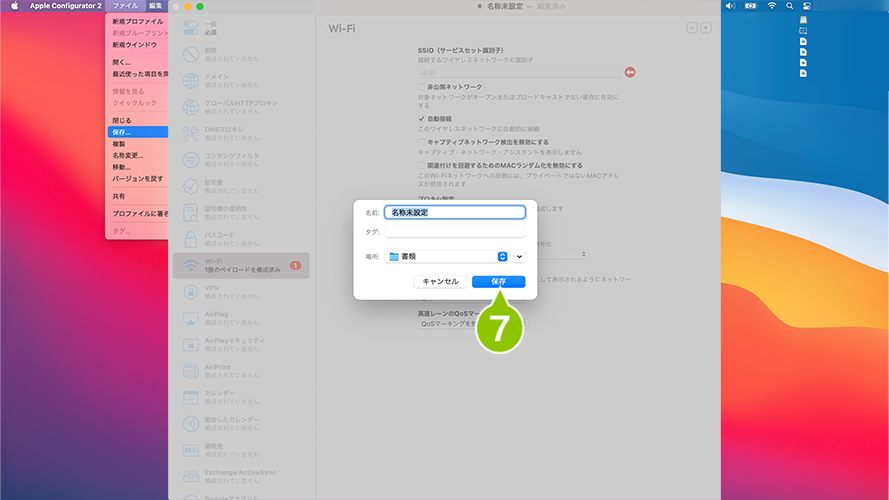Open the location popup showing 書類

point(446,256)
